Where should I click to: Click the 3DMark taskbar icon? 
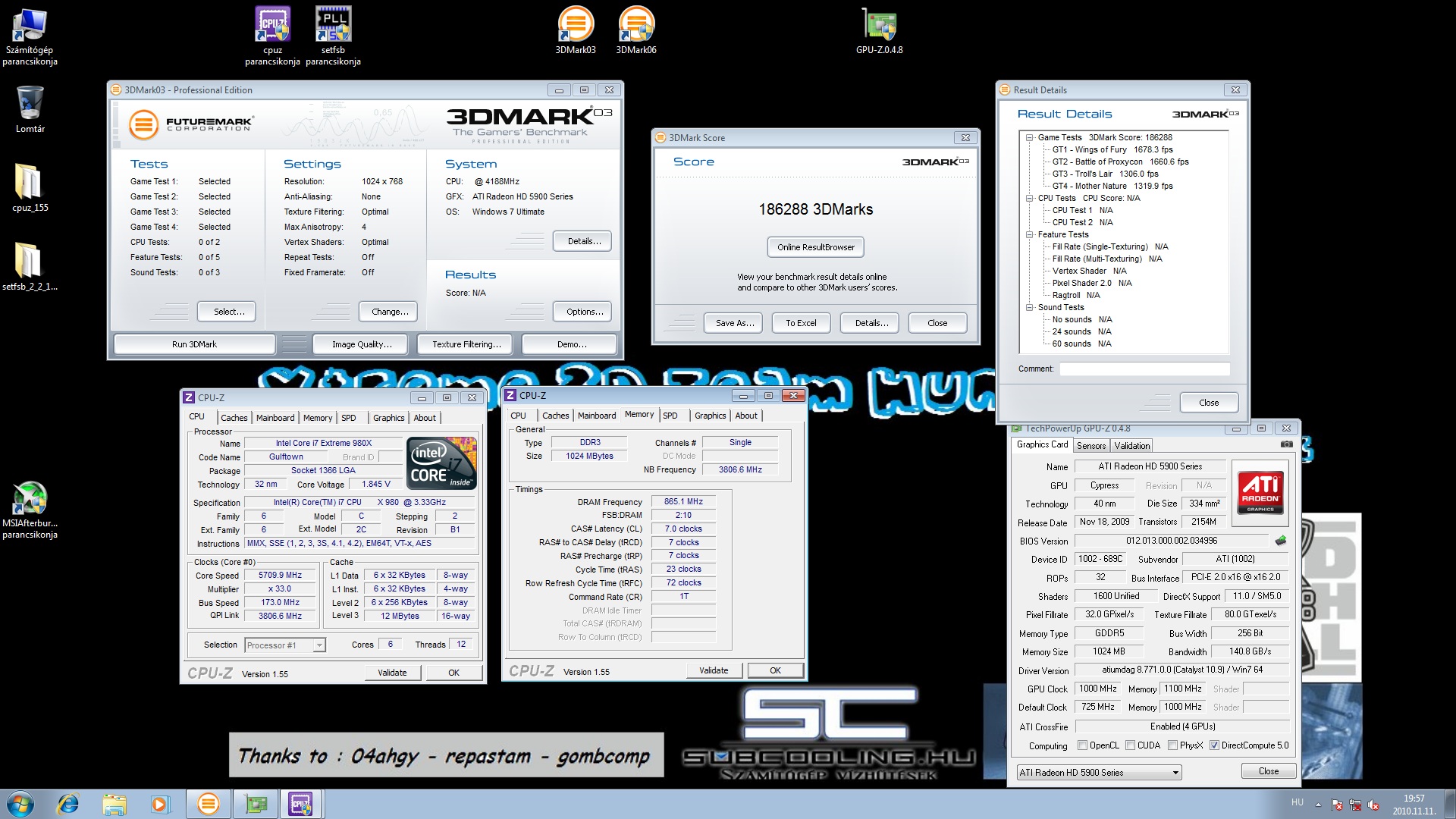(x=208, y=804)
